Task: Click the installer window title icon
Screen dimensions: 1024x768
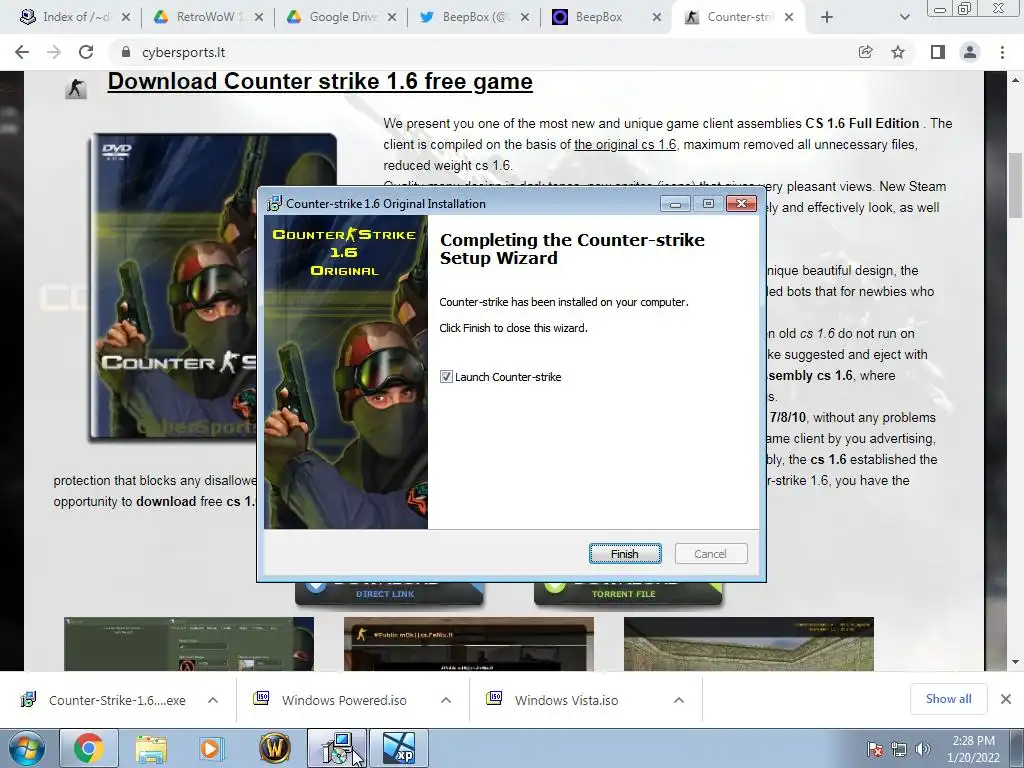Action: tap(274, 204)
